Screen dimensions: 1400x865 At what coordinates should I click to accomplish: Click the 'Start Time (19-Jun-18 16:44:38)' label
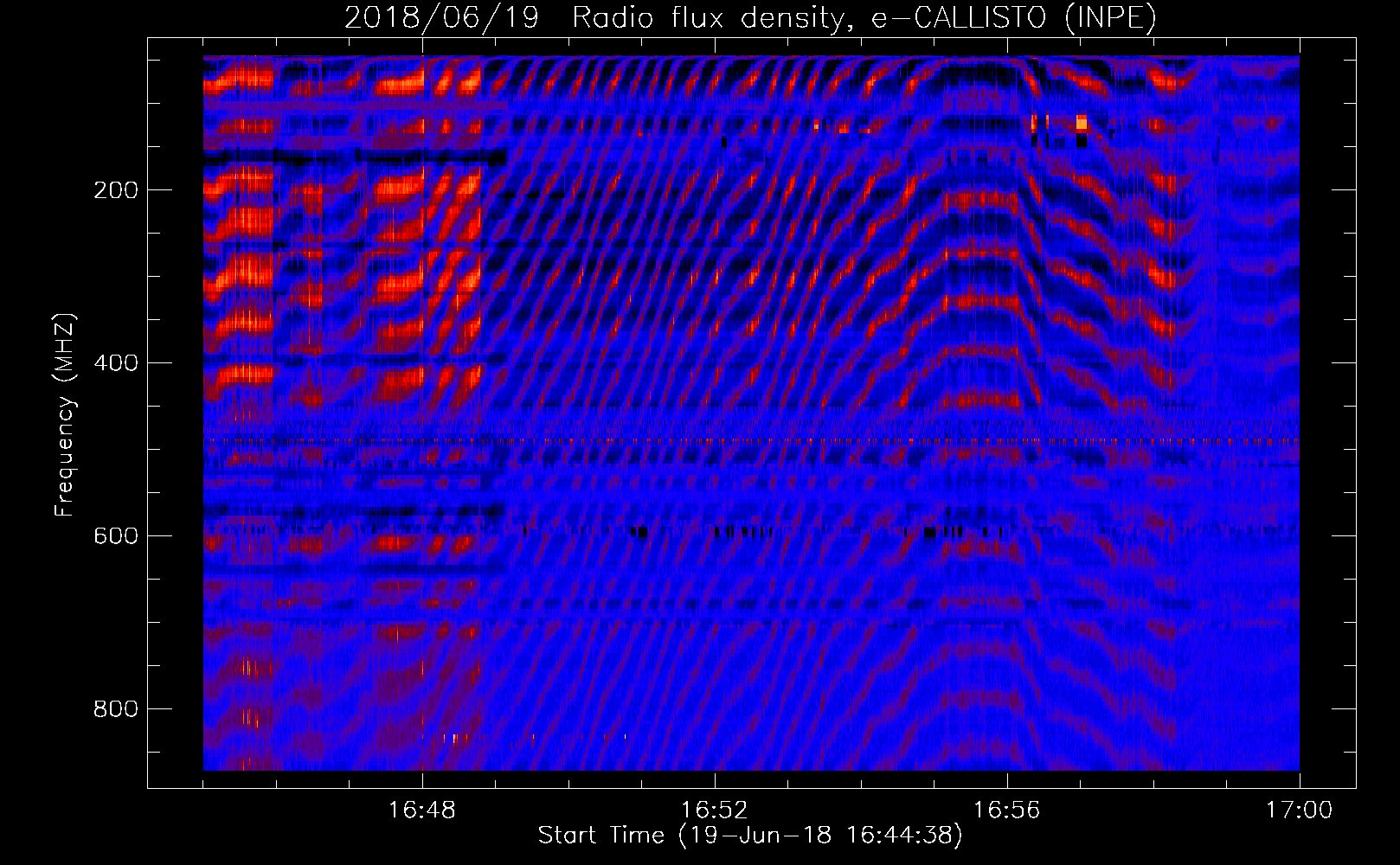pyautogui.click(x=750, y=836)
